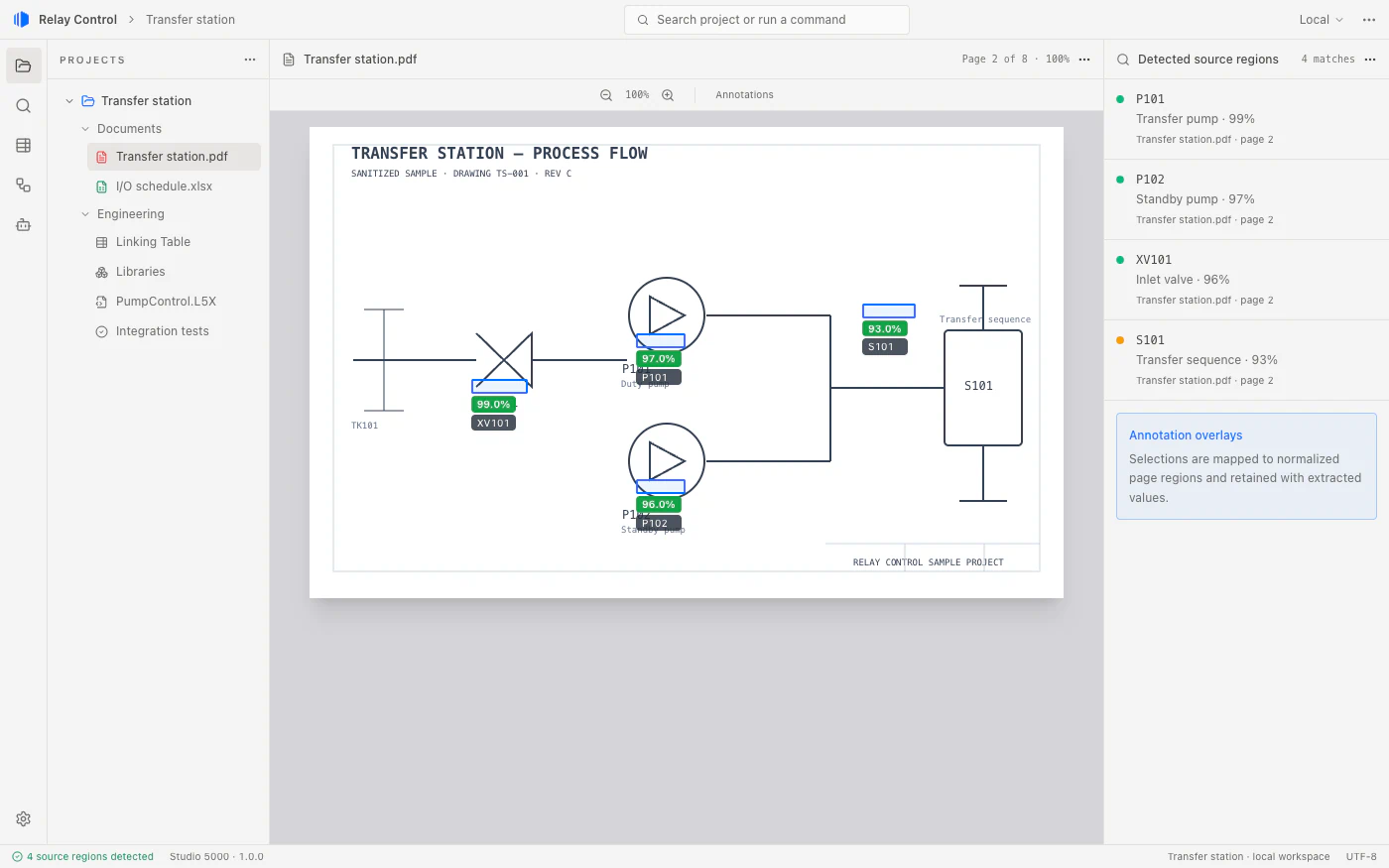1389x868 pixels.
Task: Click the dark P101 tag label overlay
Action: (x=658, y=378)
